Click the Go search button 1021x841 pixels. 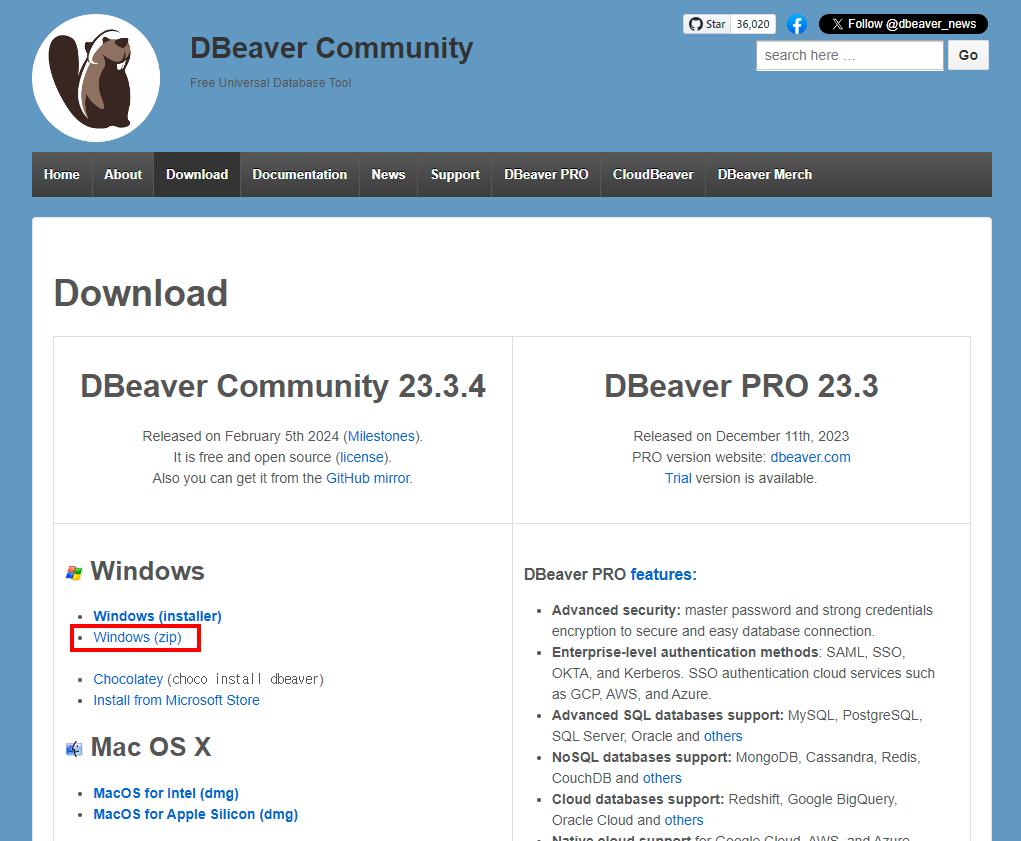968,55
